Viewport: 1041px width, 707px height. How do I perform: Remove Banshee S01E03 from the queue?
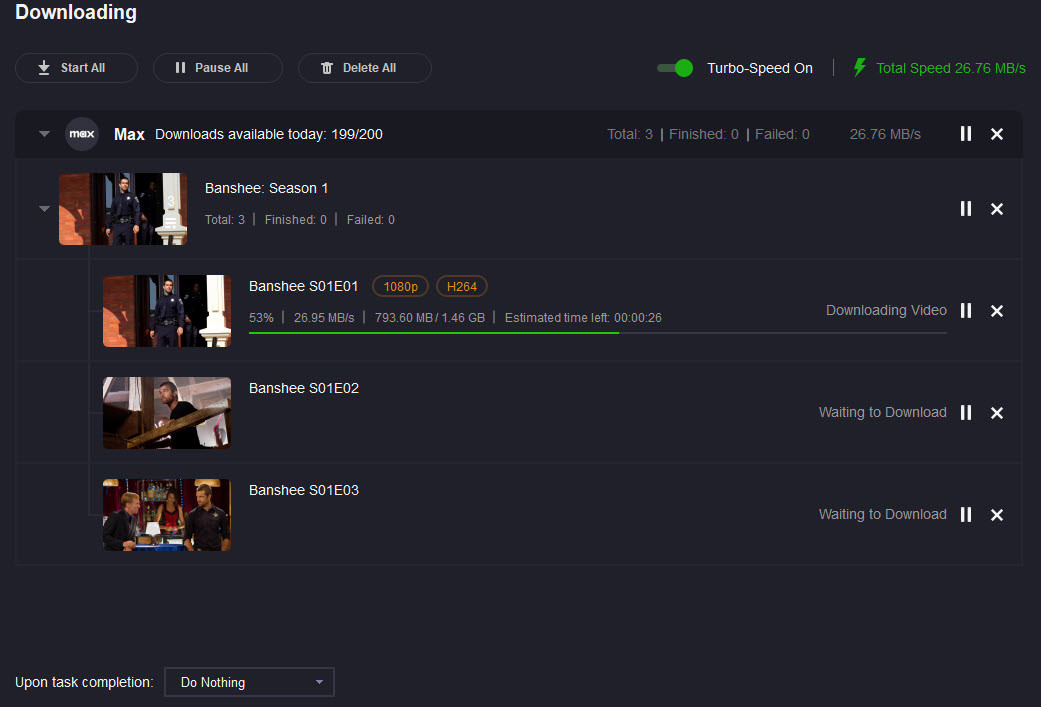[996, 515]
